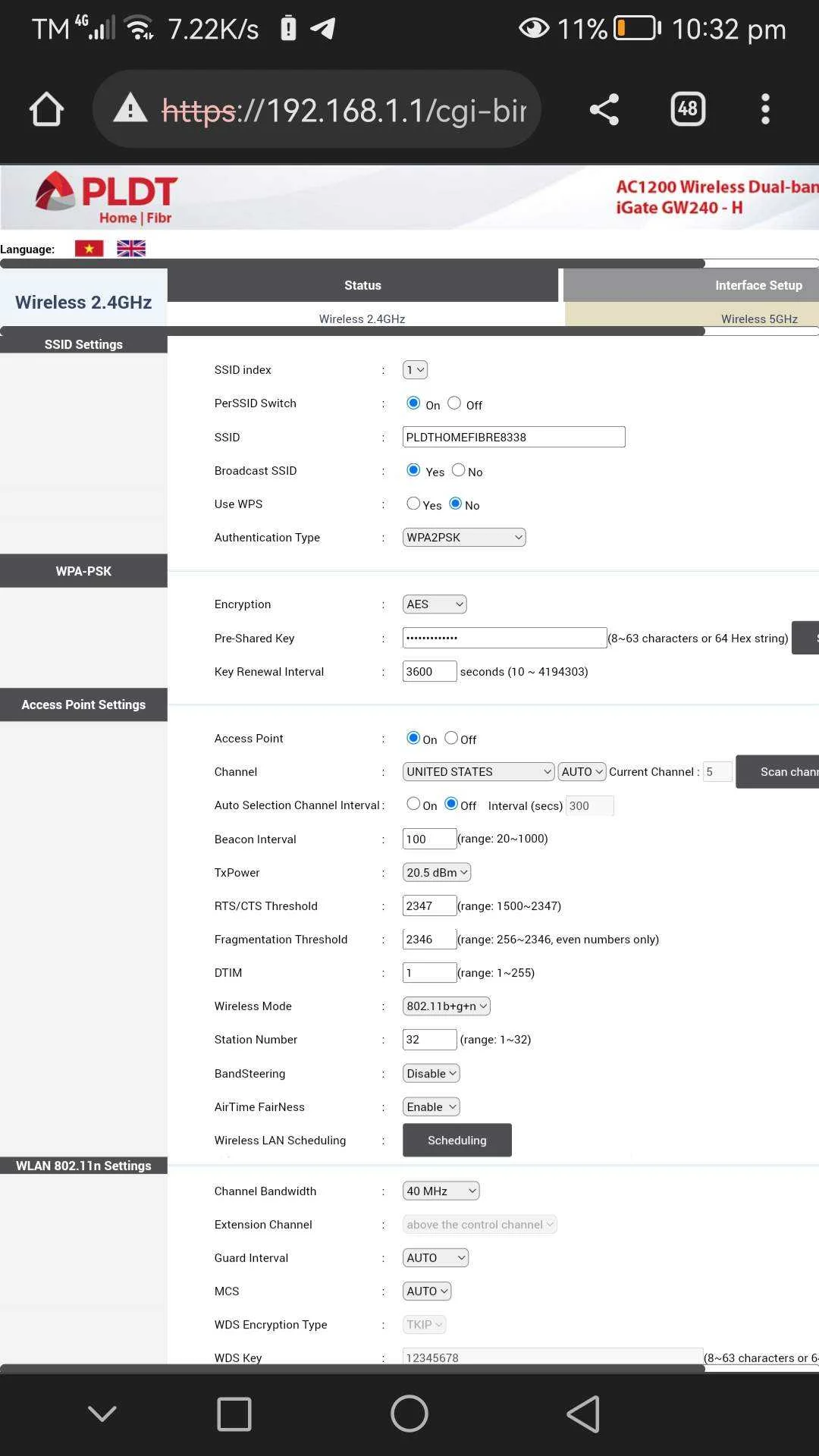The image size is (819, 1456).
Task: Turn Access Point On
Action: click(413, 738)
